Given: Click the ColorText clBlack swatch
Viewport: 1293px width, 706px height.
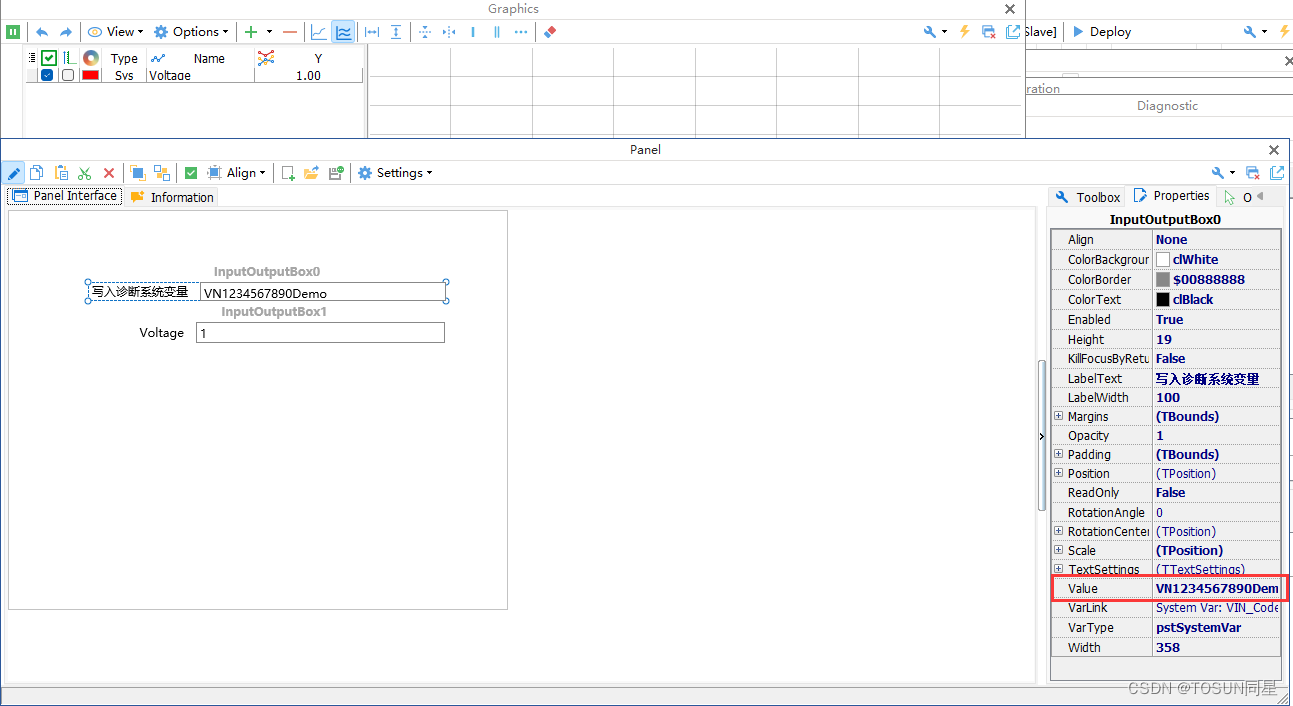Looking at the screenshot, I should point(1163,299).
